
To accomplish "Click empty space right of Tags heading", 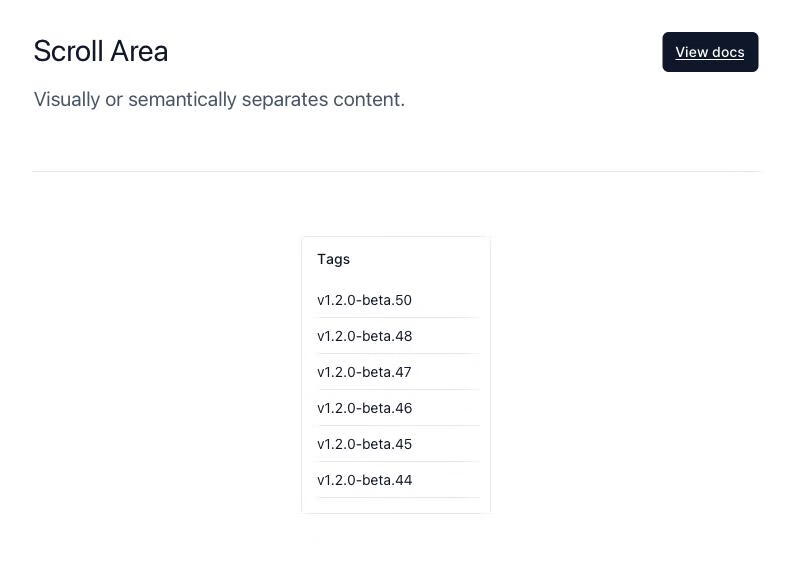I will coord(430,259).
